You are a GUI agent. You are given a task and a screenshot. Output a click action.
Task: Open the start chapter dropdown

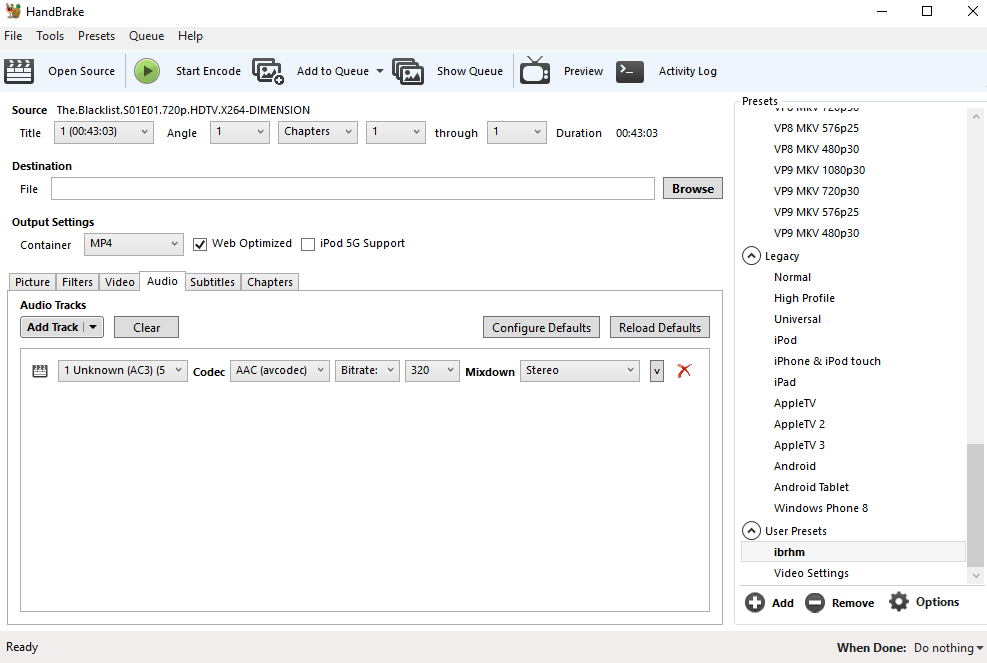[x=396, y=132]
